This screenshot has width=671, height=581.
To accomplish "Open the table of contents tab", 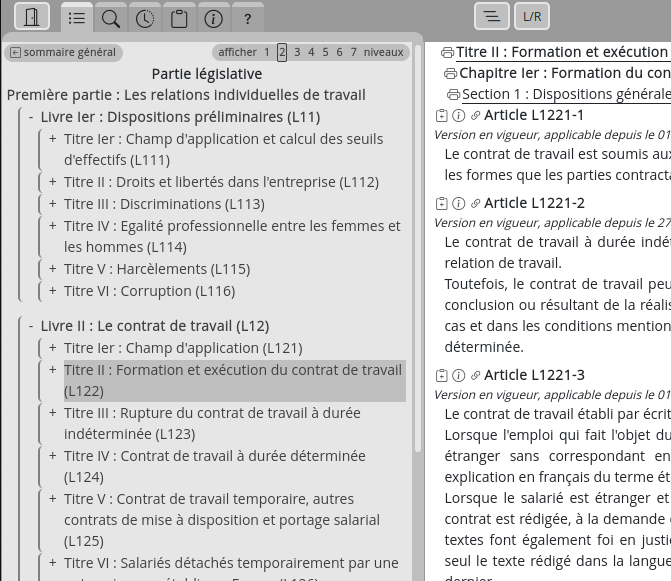I will pyautogui.click(x=76, y=19).
